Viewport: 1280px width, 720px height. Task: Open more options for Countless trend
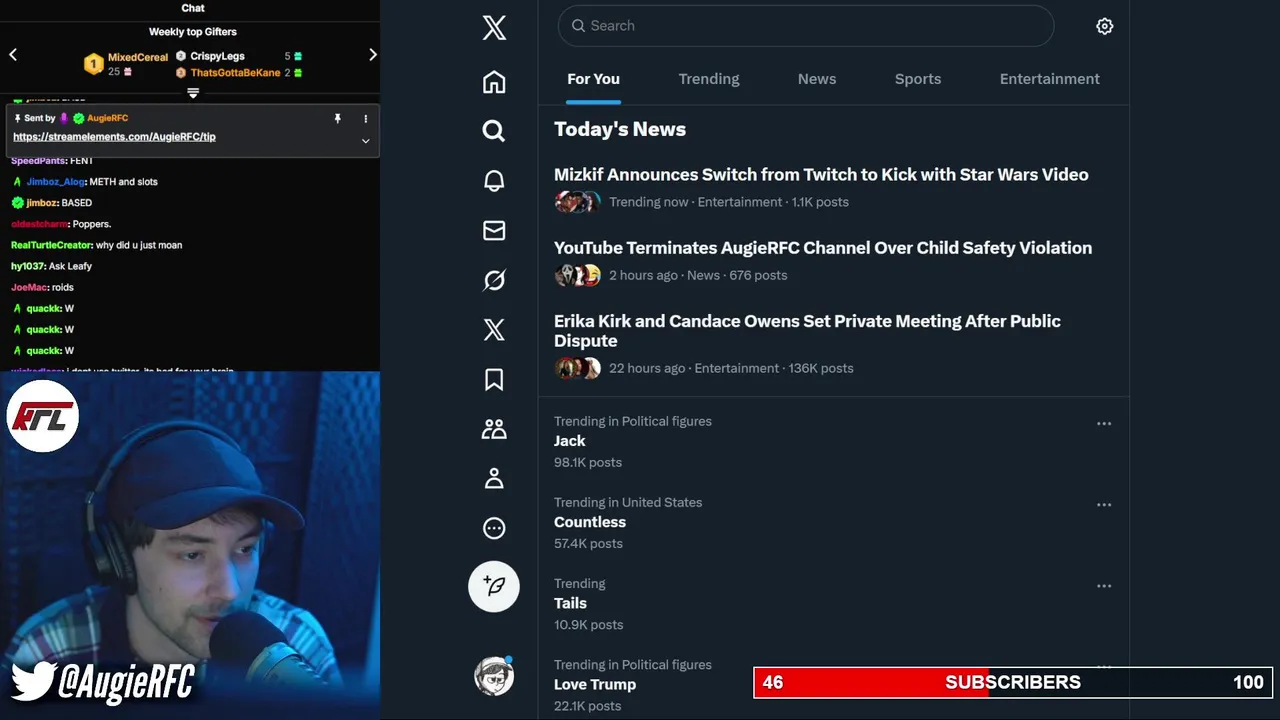(1104, 505)
